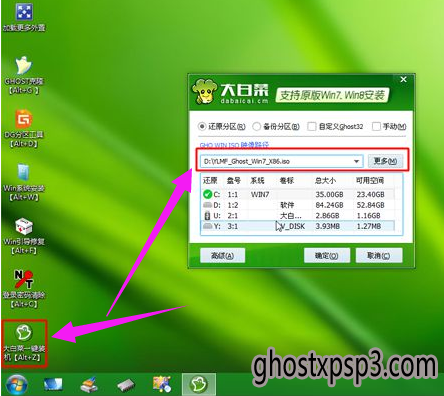Click the image path field showing YLMF_Ghost_Win7_X86.iso
This screenshot has width=444, height=396.
(x=278, y=161)
